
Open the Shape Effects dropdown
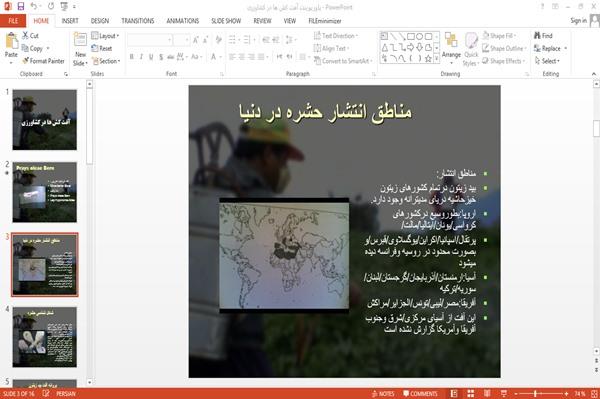[504, 61]
